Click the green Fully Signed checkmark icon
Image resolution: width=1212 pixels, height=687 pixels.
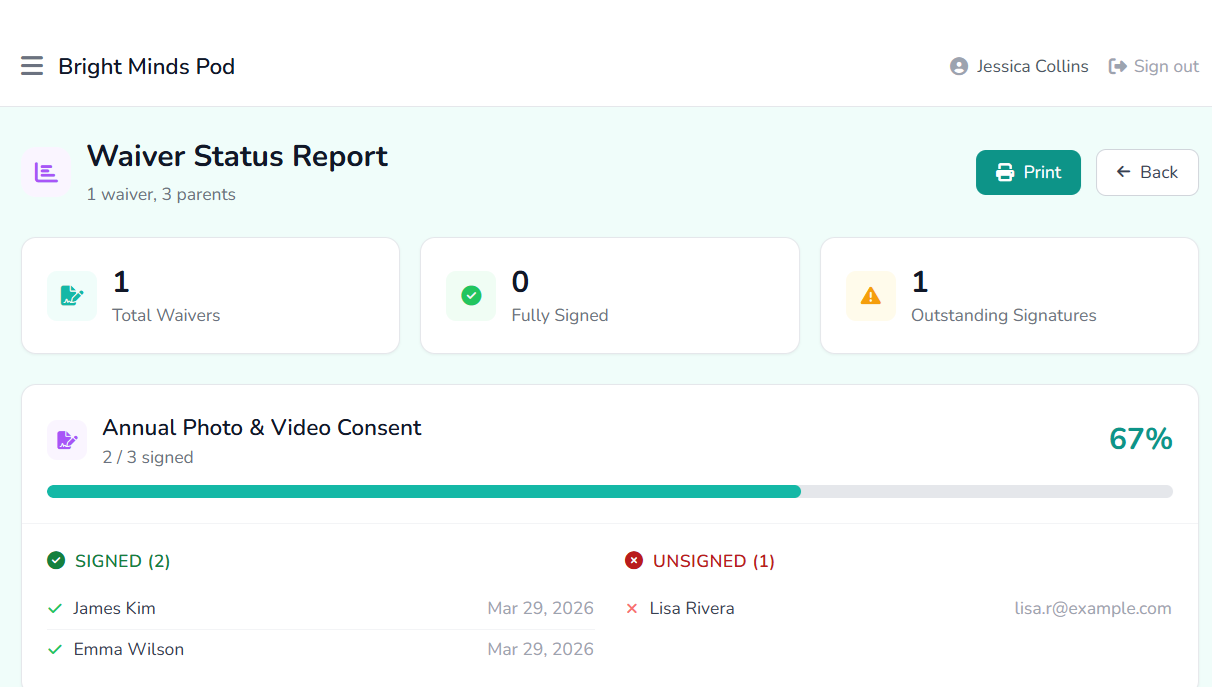point(471,296)
